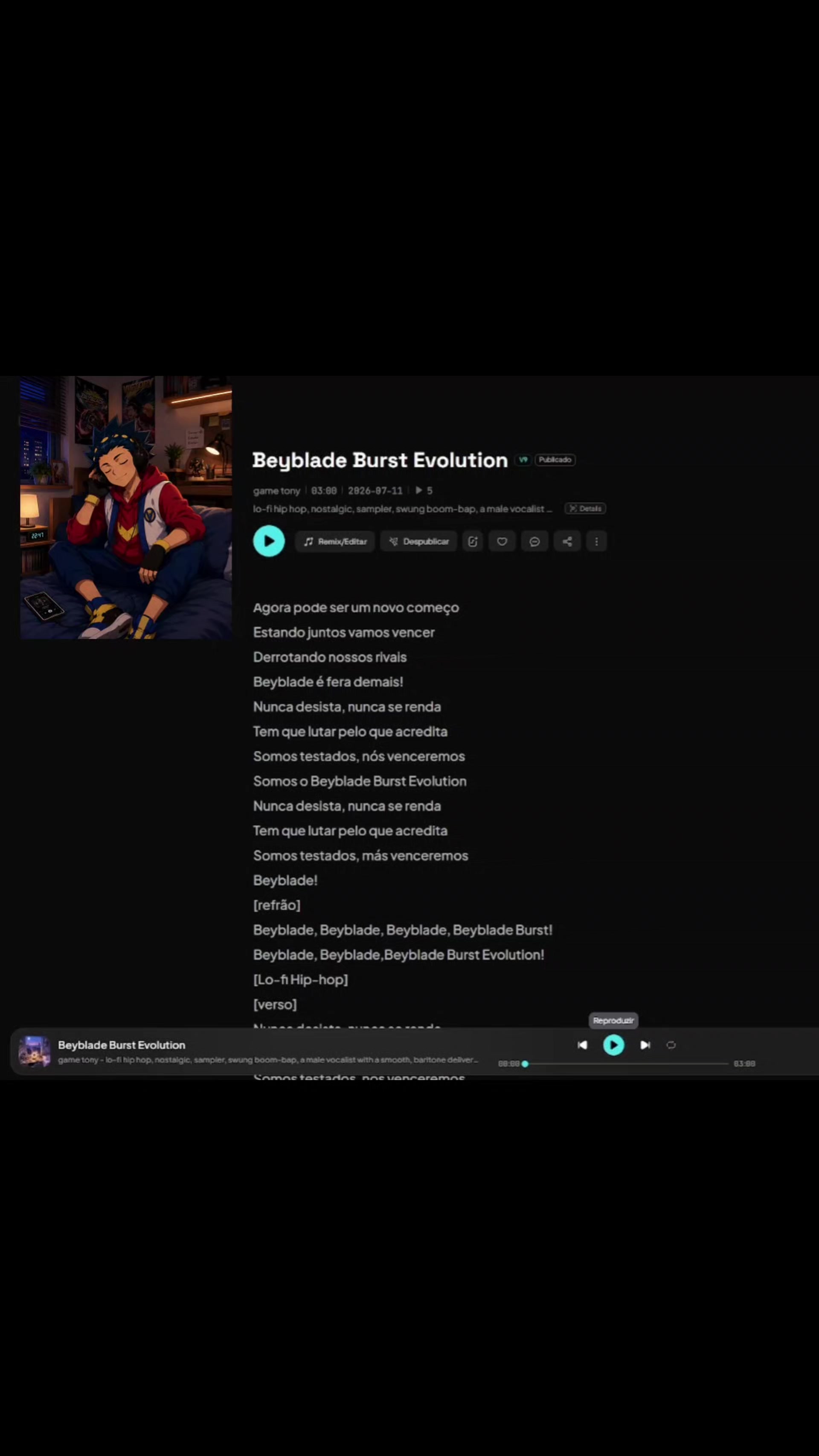Viewport: 819px width, 1456px height.
Task: Click the "[verso]" section tag
Action: click(275, 1005)
